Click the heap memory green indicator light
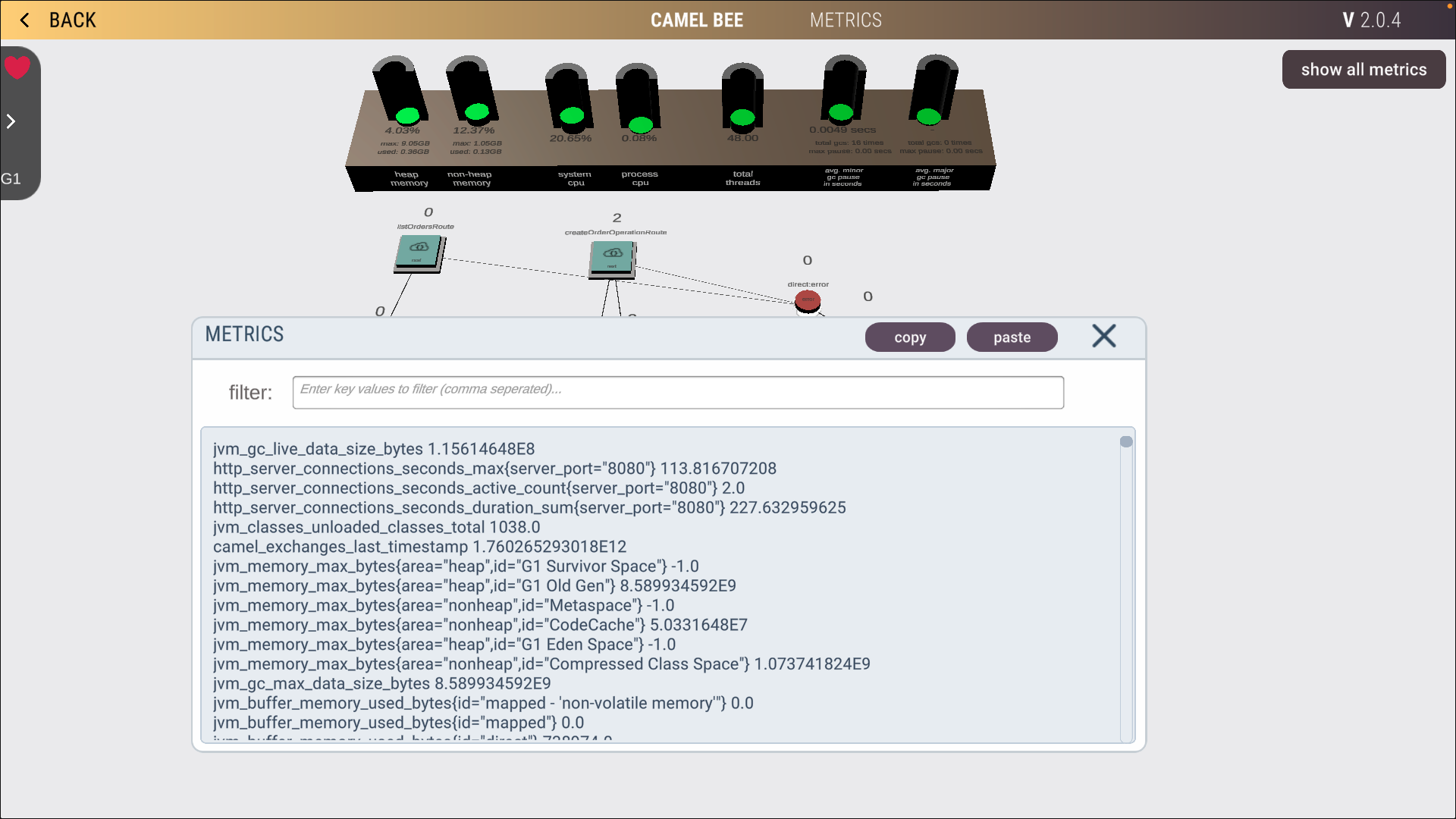 pos(407,115)
